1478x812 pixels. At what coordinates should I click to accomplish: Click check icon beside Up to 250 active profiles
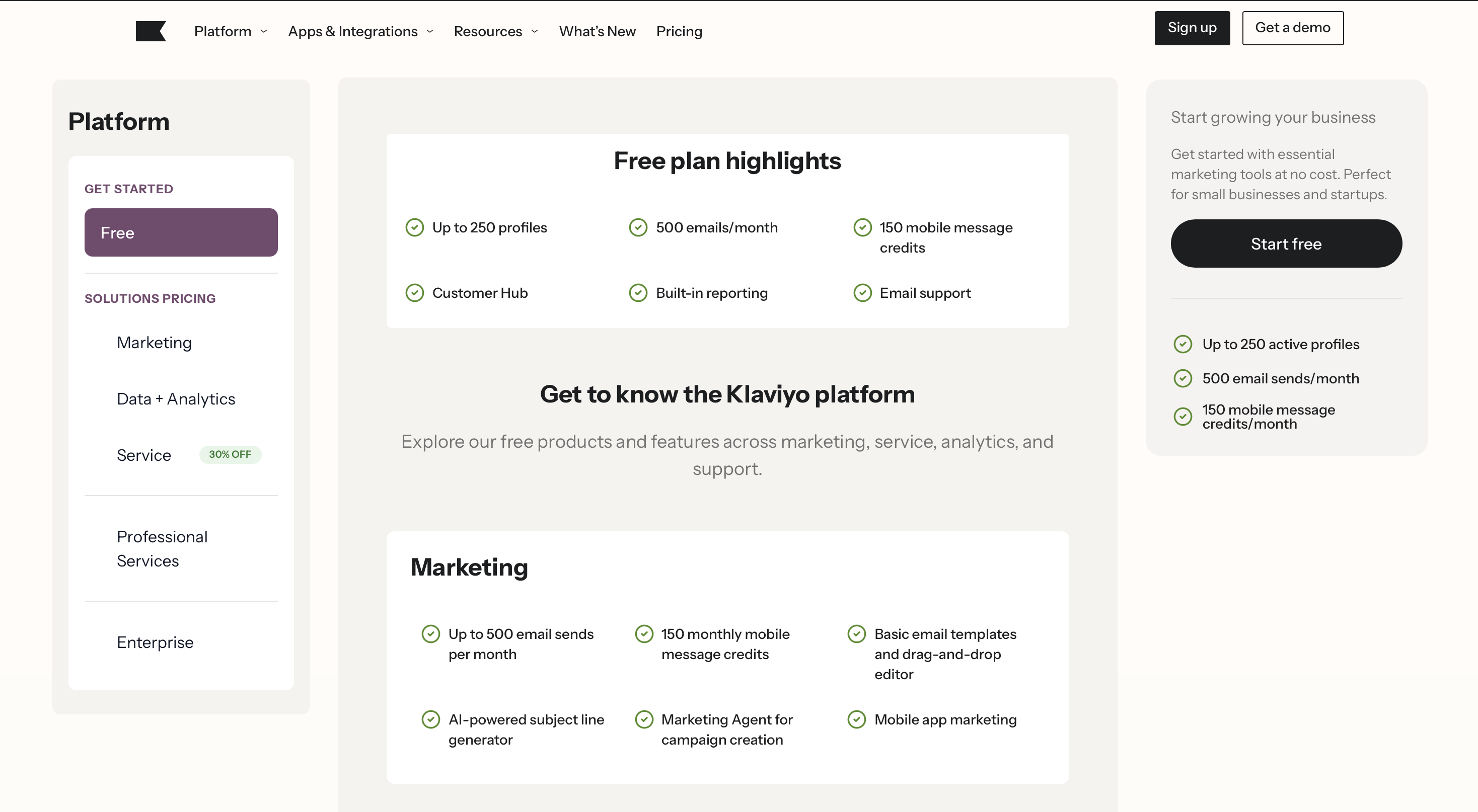(x=1183, y=344)
